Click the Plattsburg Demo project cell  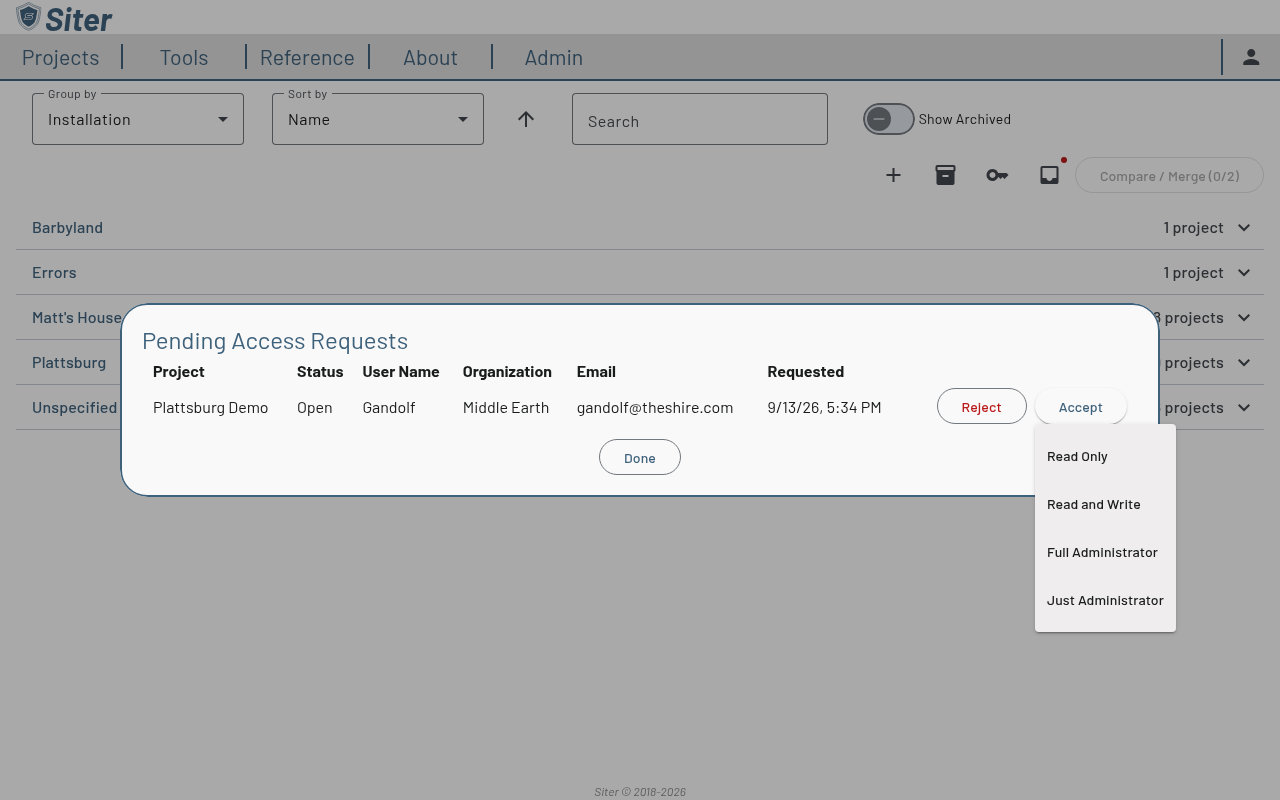point(210,407)
